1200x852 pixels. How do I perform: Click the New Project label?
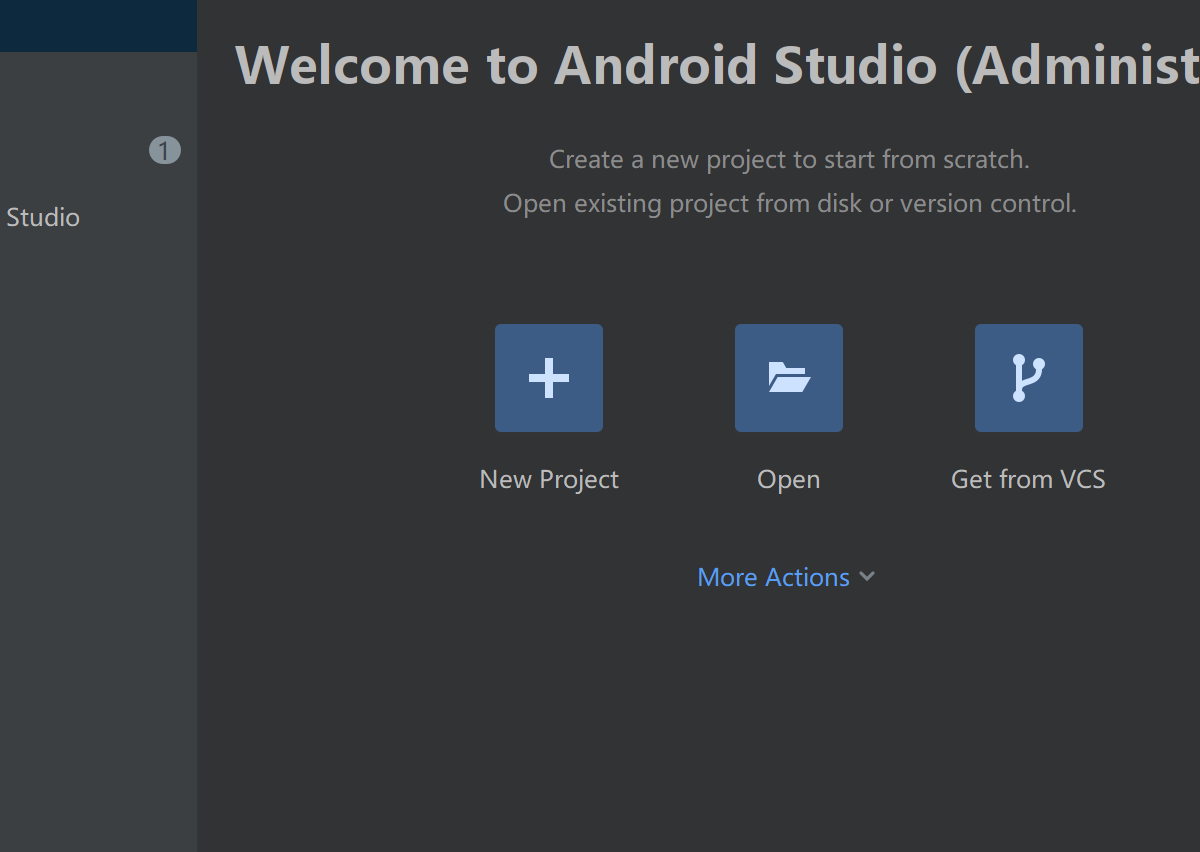pos(549,480)
